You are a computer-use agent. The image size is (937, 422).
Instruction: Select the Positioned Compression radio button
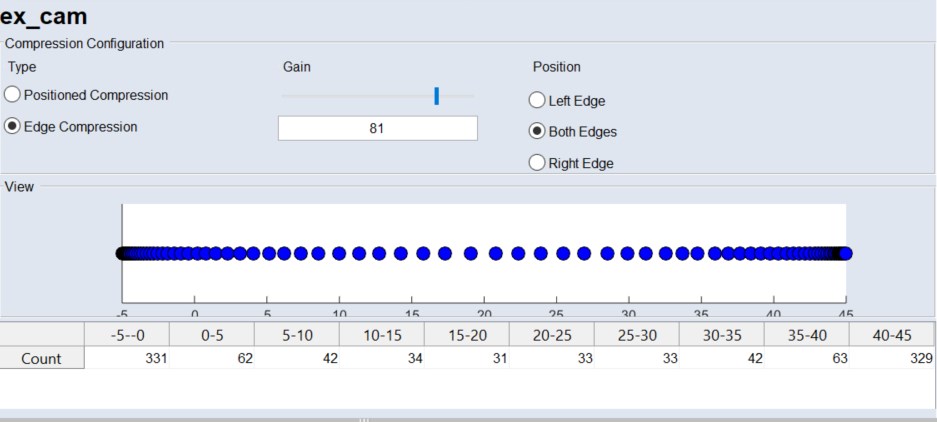point(13,95)
